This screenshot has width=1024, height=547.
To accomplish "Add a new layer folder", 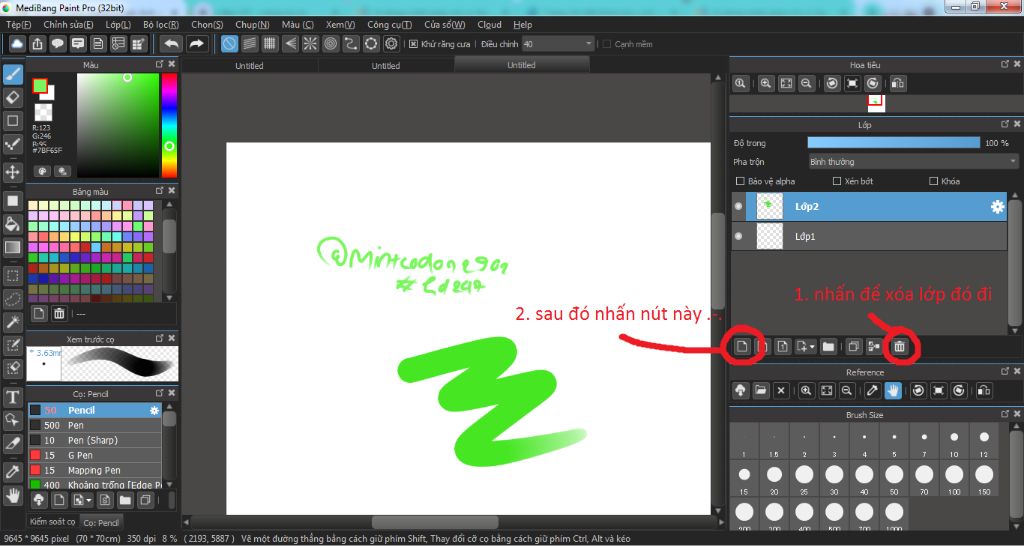I will click(x=828, y=347).
